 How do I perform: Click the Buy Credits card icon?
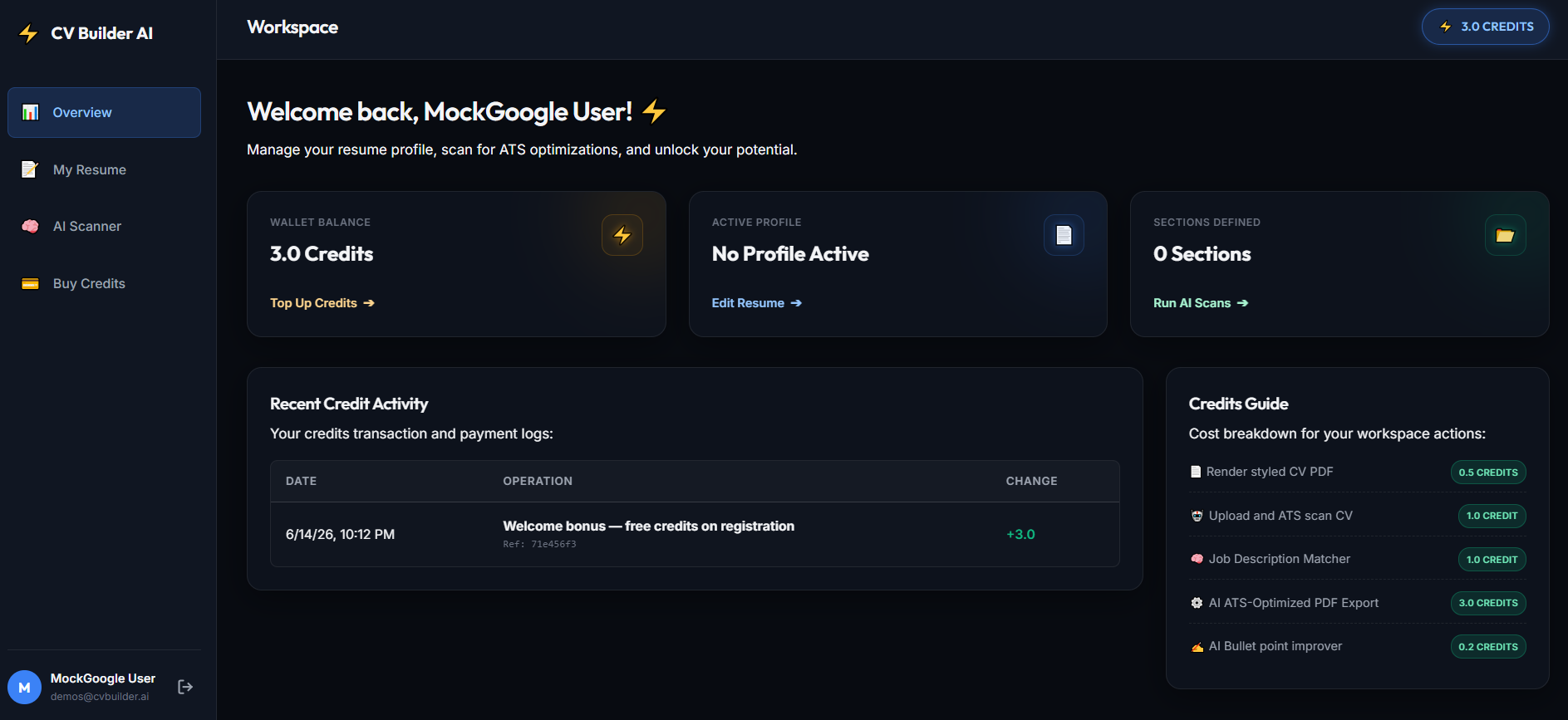point(30,283)
